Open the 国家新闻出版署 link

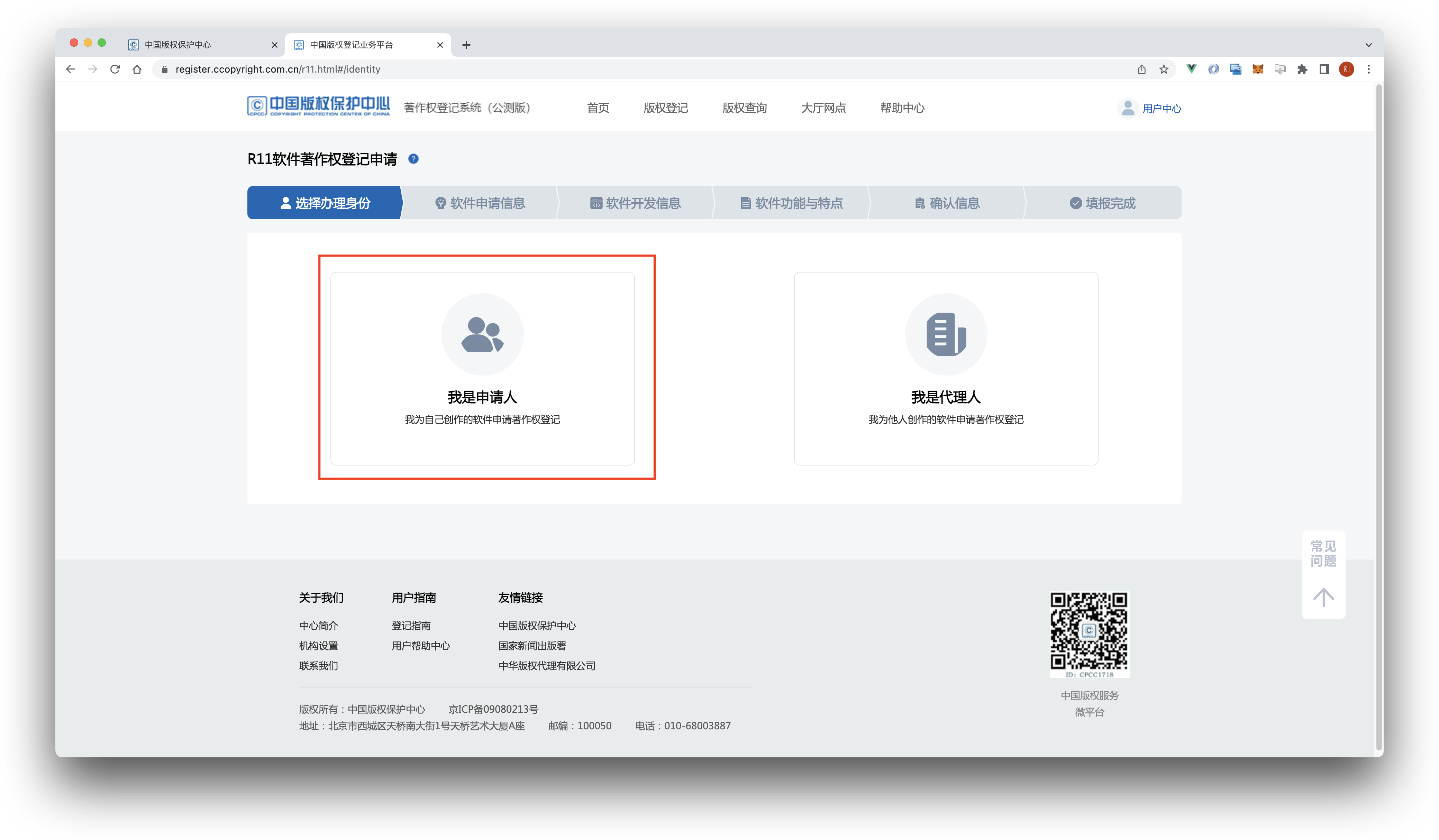pyautogui.click(x=532, y=645)
